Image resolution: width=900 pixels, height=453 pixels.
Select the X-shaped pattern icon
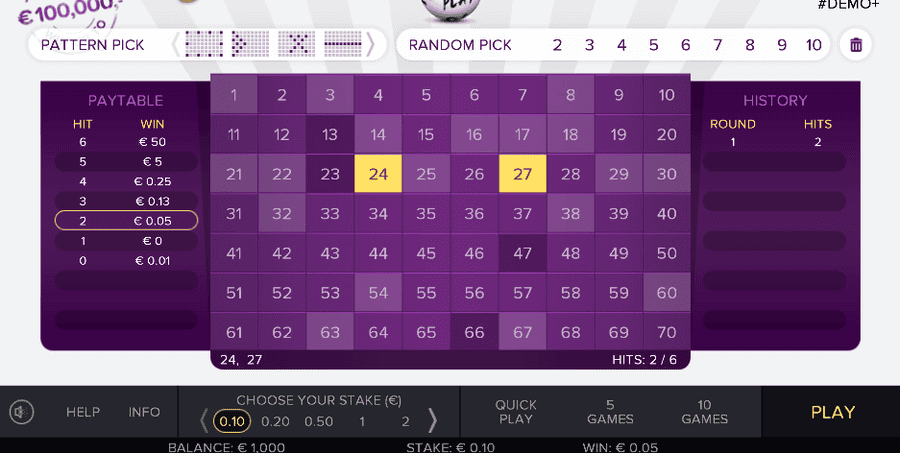(296, 44)
